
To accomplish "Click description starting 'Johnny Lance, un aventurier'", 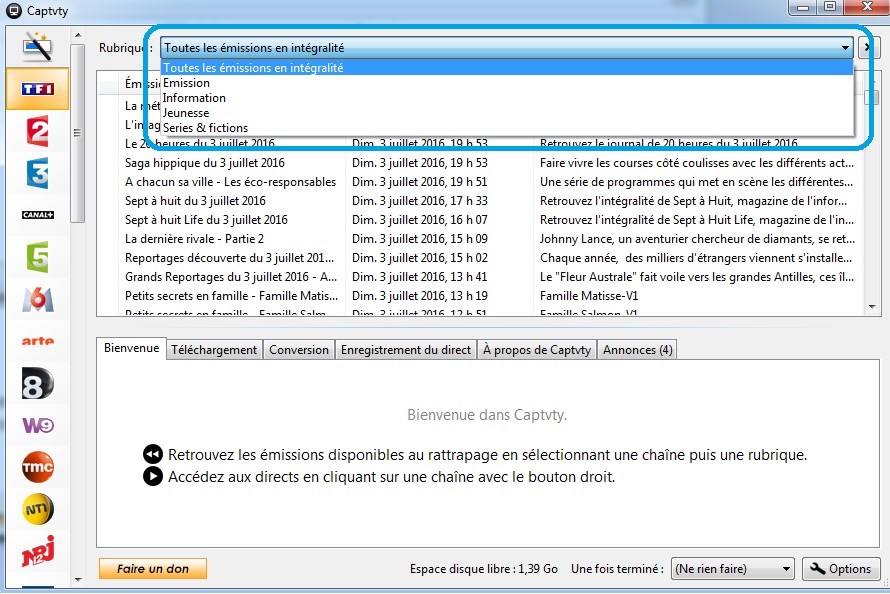I will (697, 239).
